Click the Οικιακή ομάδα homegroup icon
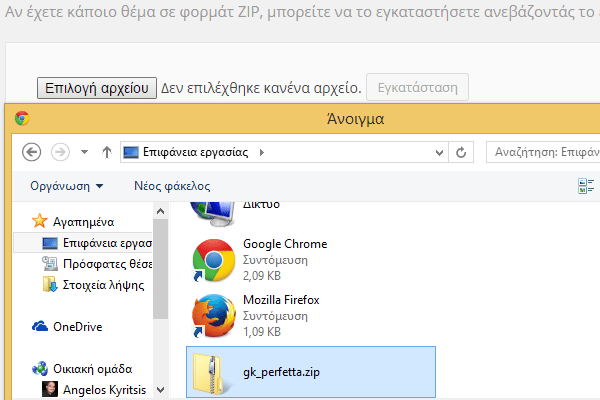This screenshot has height=400, width=600. point(40,369)
